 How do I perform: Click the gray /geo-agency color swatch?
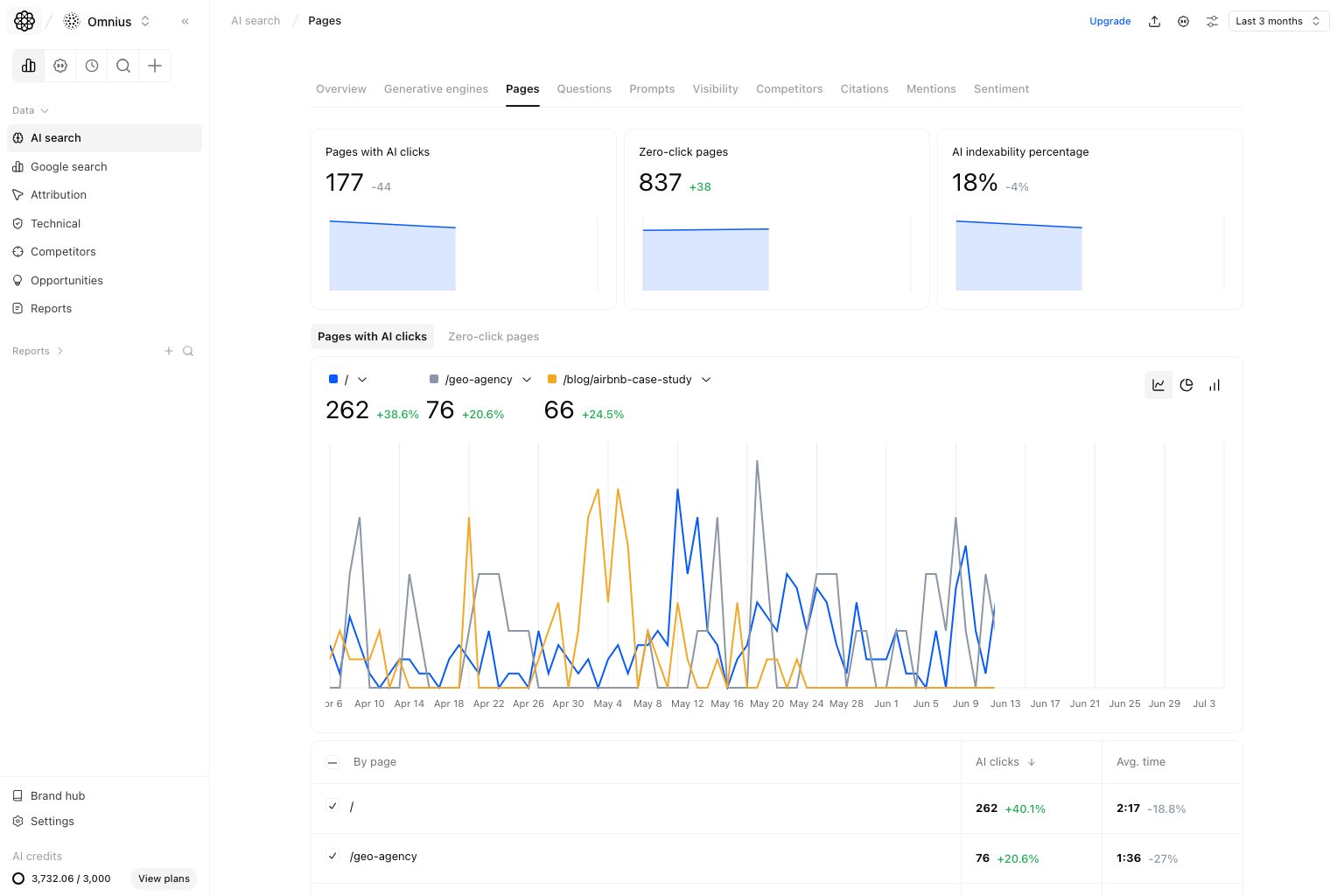pos(434,379)
